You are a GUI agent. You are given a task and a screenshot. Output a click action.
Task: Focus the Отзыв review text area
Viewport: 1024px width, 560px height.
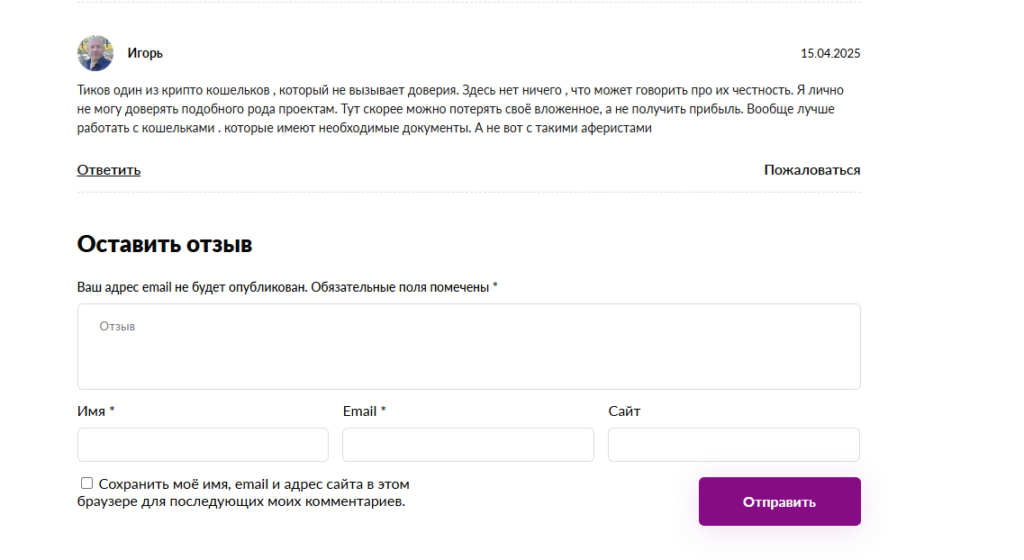[x=468, y=356]
